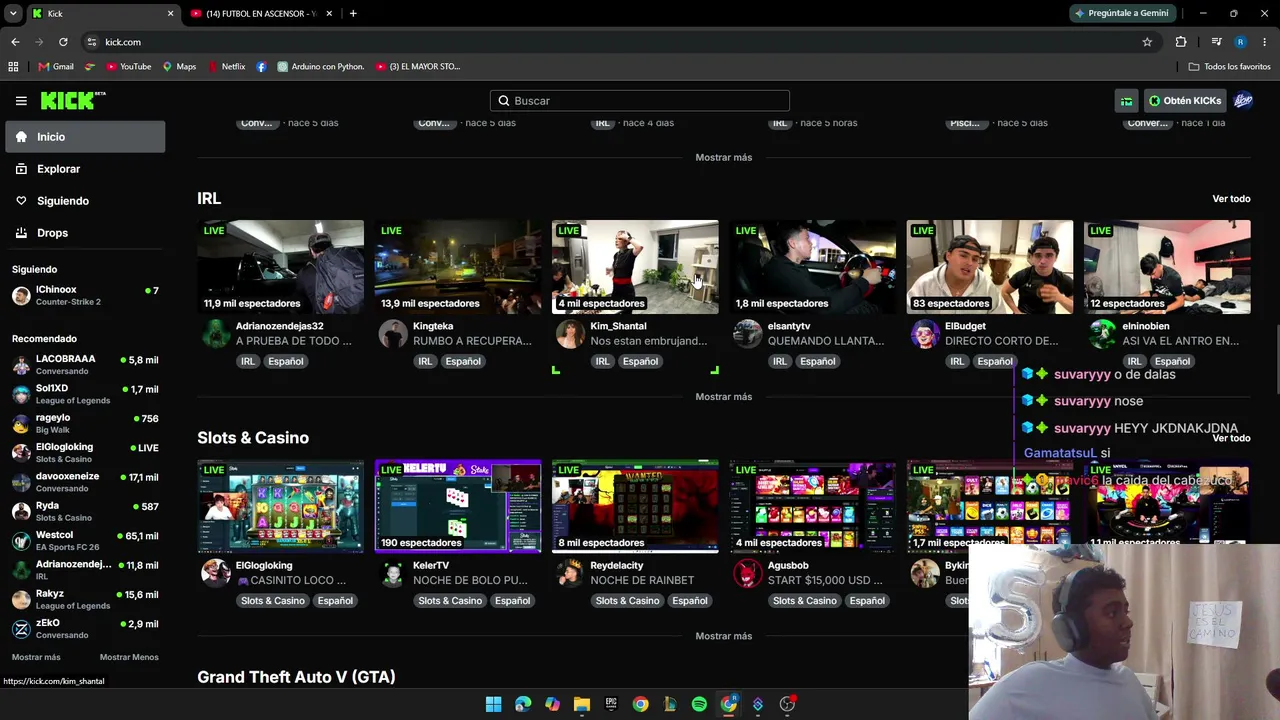Click the Español tag under Kim_Shantal
The width and height of the screenshot is (1280, 720).
pos(640,362)
